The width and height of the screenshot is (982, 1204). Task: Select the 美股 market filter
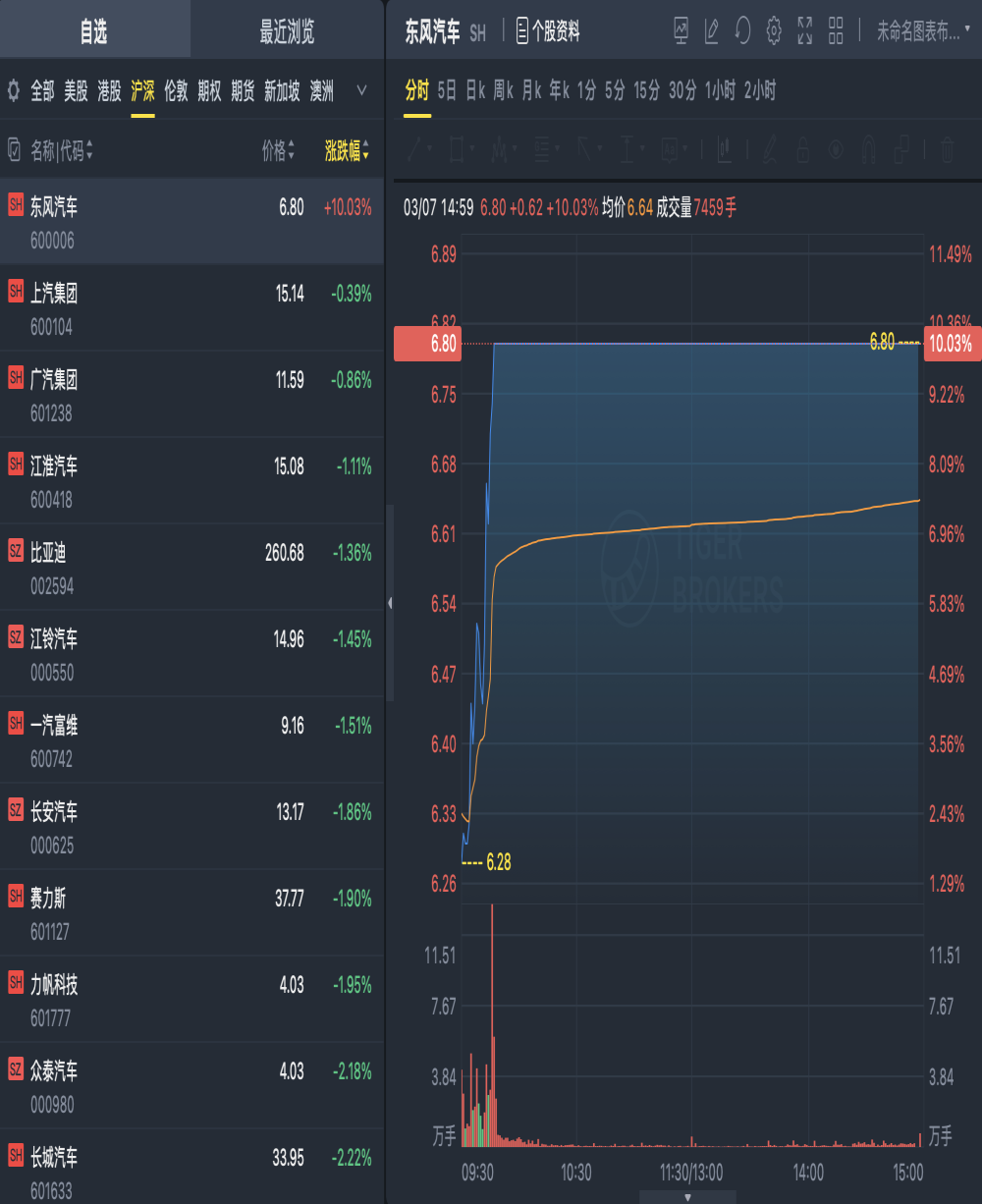click(76, 91)
